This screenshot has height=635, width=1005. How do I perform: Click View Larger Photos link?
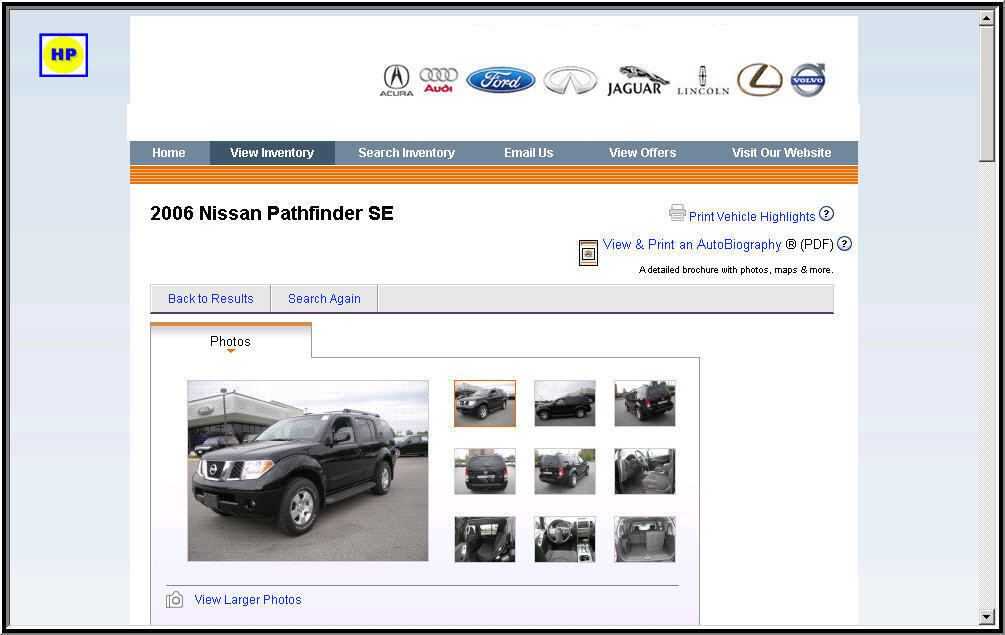tap(248, 600)
